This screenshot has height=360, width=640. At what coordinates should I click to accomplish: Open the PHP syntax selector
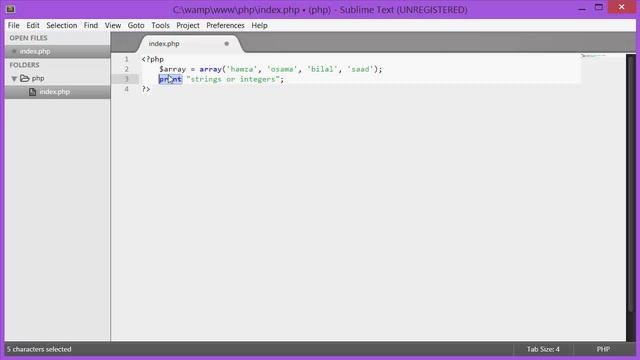pos(603,349)
